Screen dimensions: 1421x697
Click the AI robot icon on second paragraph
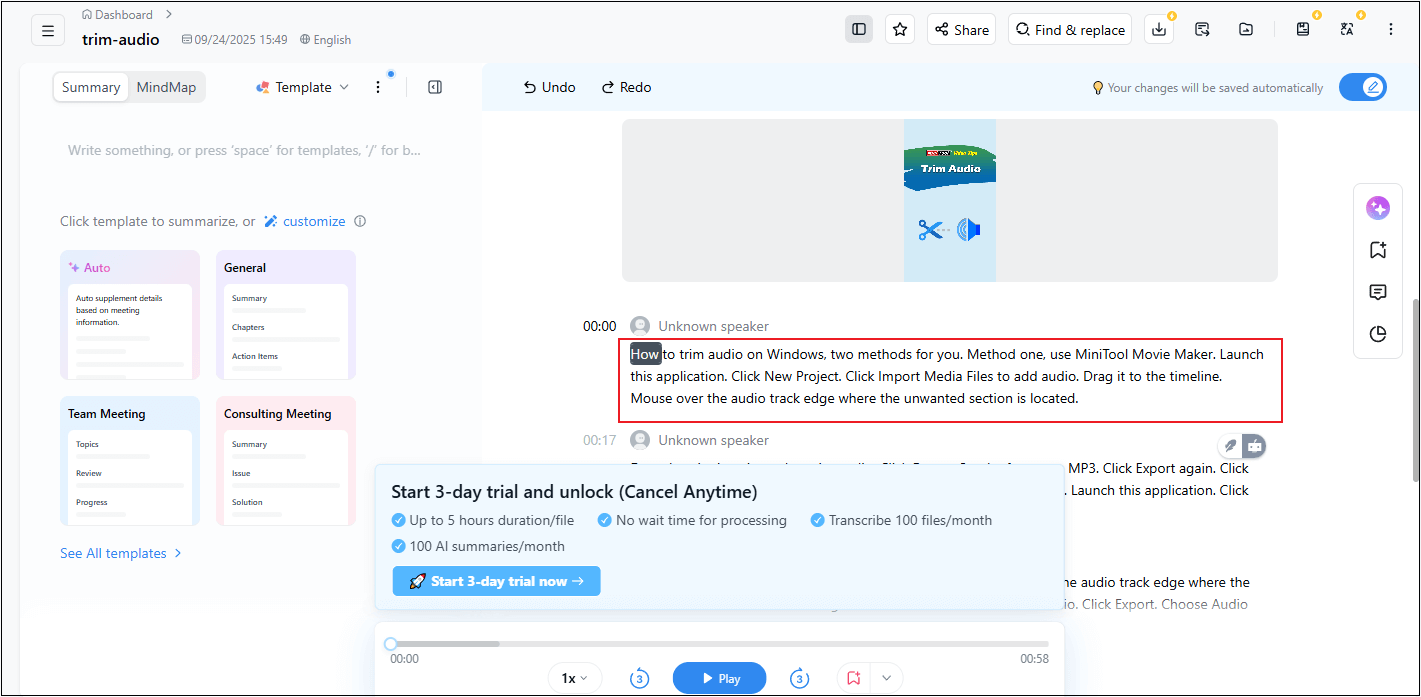tap(1254, 446)
